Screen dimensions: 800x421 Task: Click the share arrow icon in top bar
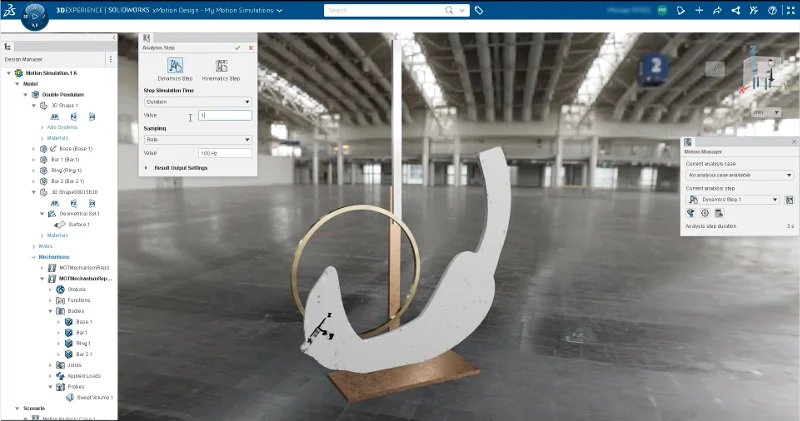tap(715, 10)
